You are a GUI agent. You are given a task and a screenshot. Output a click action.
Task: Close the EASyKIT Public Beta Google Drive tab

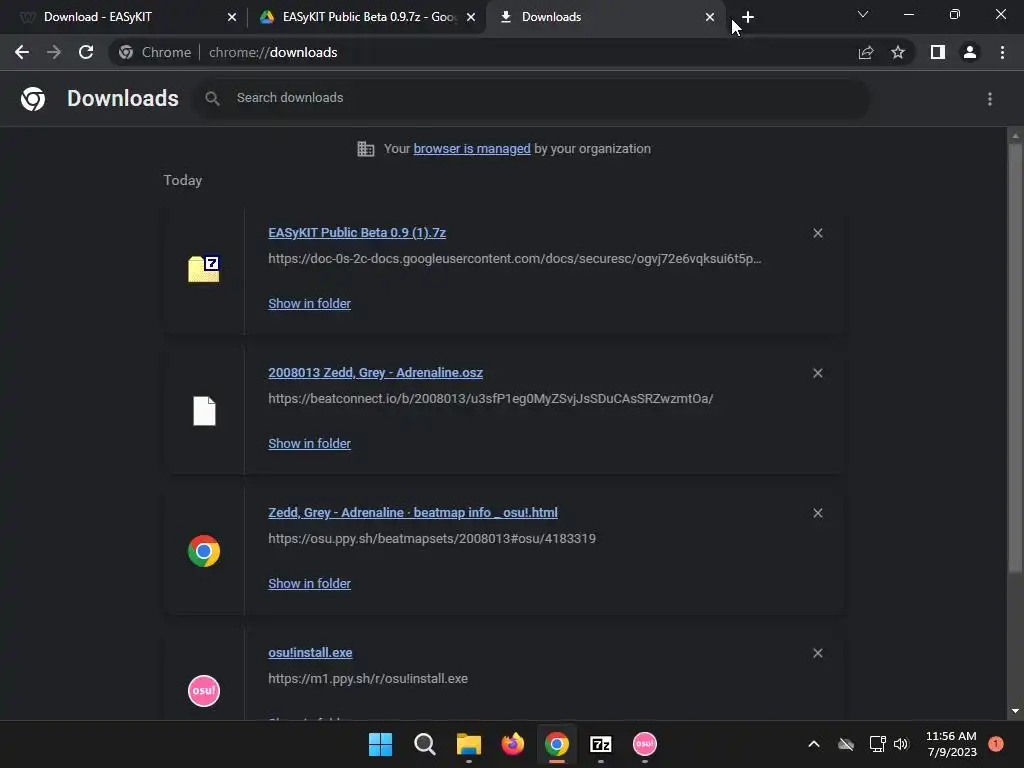[471, 17]
